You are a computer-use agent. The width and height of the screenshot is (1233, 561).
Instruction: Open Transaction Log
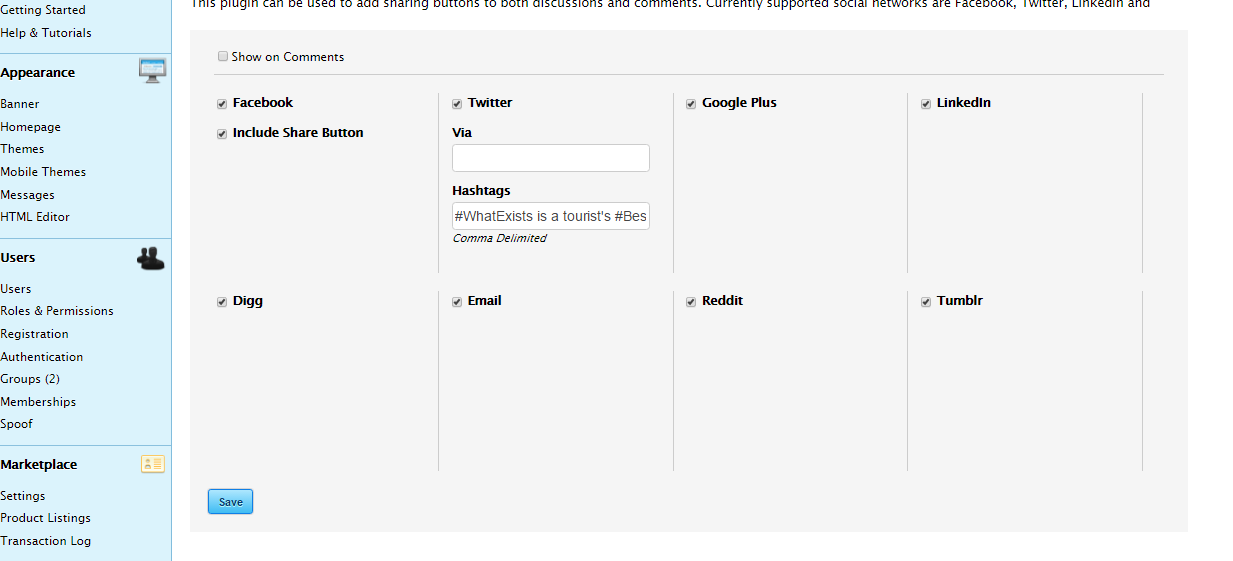(x=46, y=541)
